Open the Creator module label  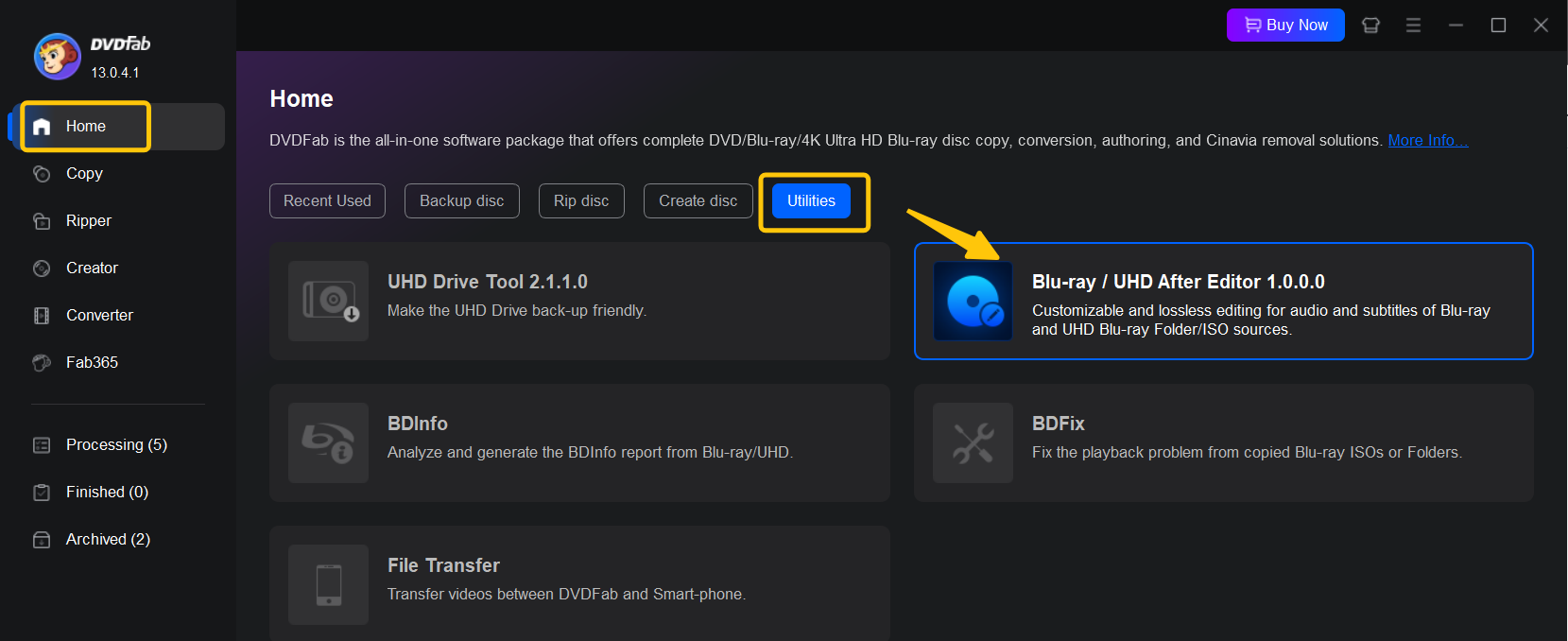pos(92,269)
